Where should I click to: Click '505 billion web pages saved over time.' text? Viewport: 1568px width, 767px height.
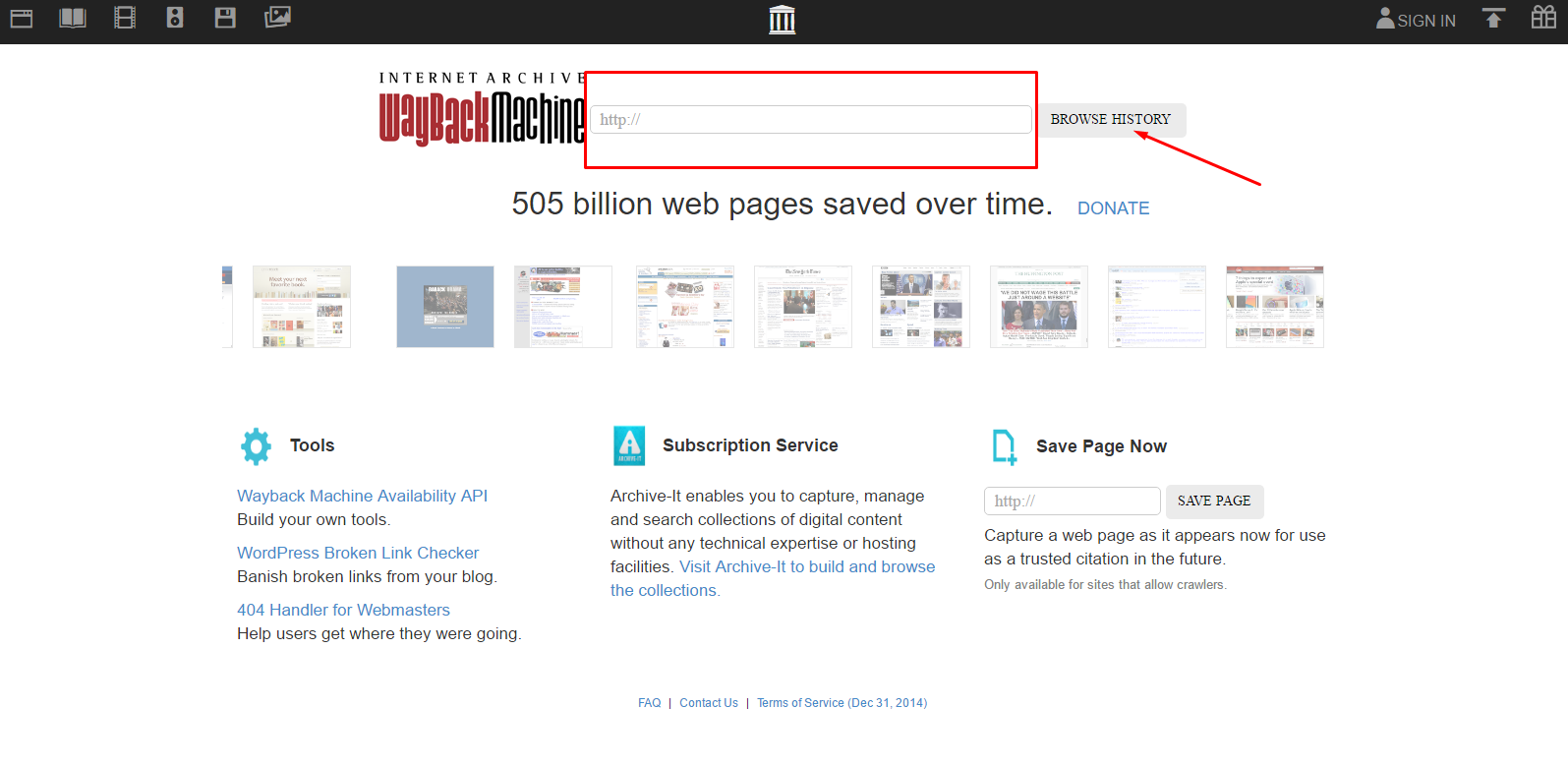pos(782,204)
